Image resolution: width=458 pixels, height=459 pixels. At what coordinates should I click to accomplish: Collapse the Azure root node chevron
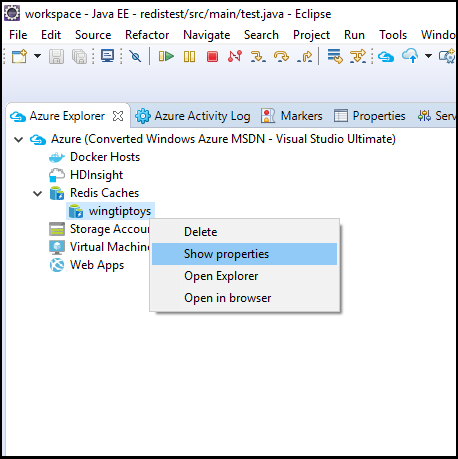(x=19, y=139)
